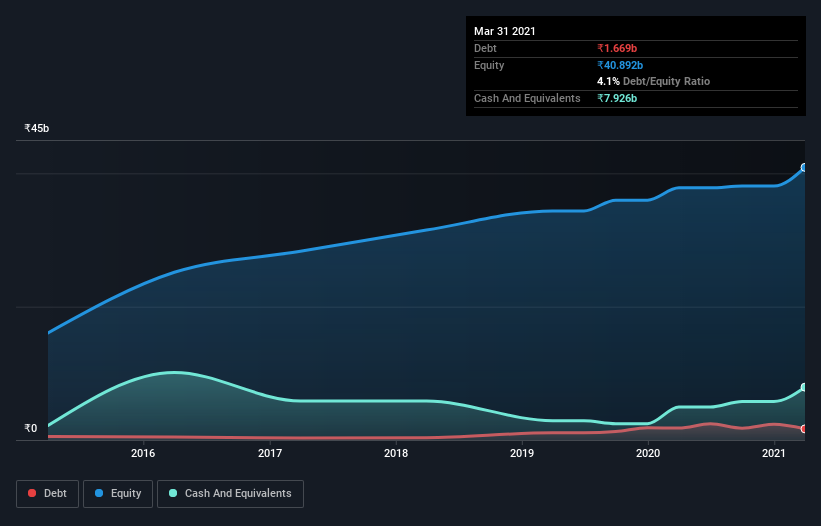Click the ₹0 y-axis label
The width and height of the screenshot is (821, 526).
click(31, 428)
